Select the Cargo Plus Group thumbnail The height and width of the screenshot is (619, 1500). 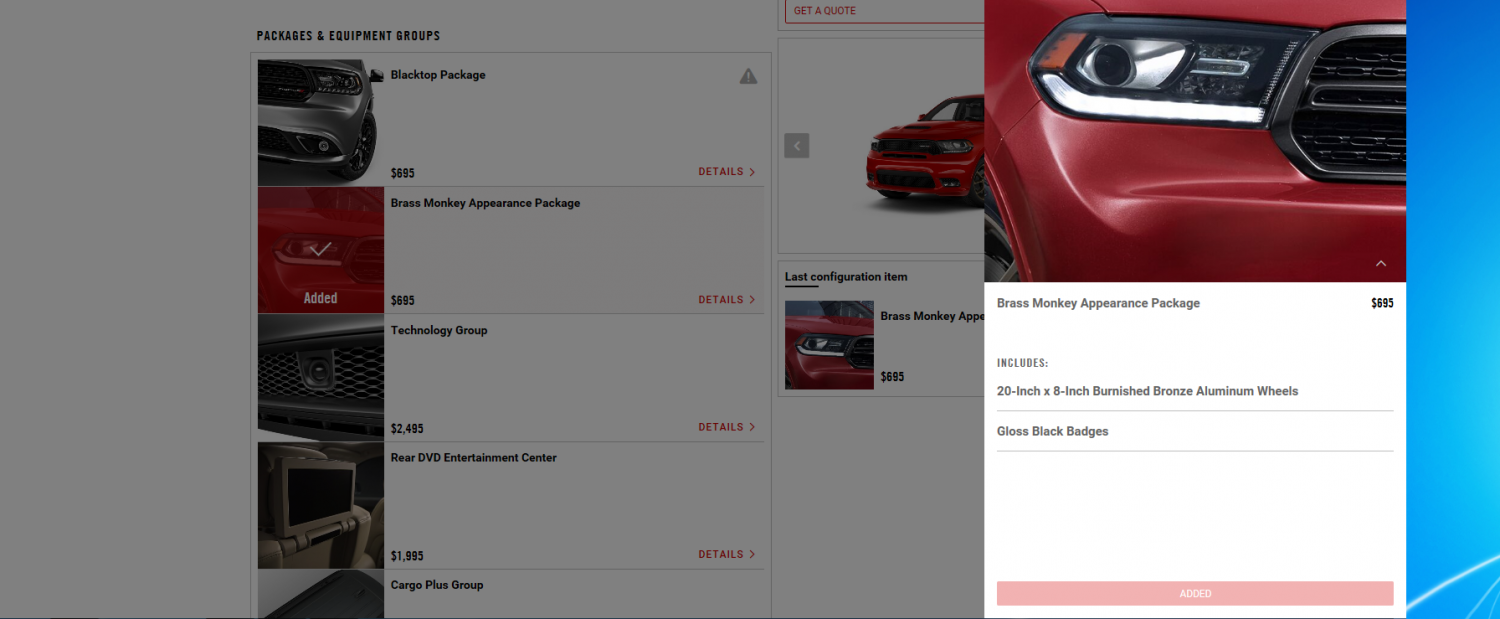pyautogui.click(x=321, y=594)
